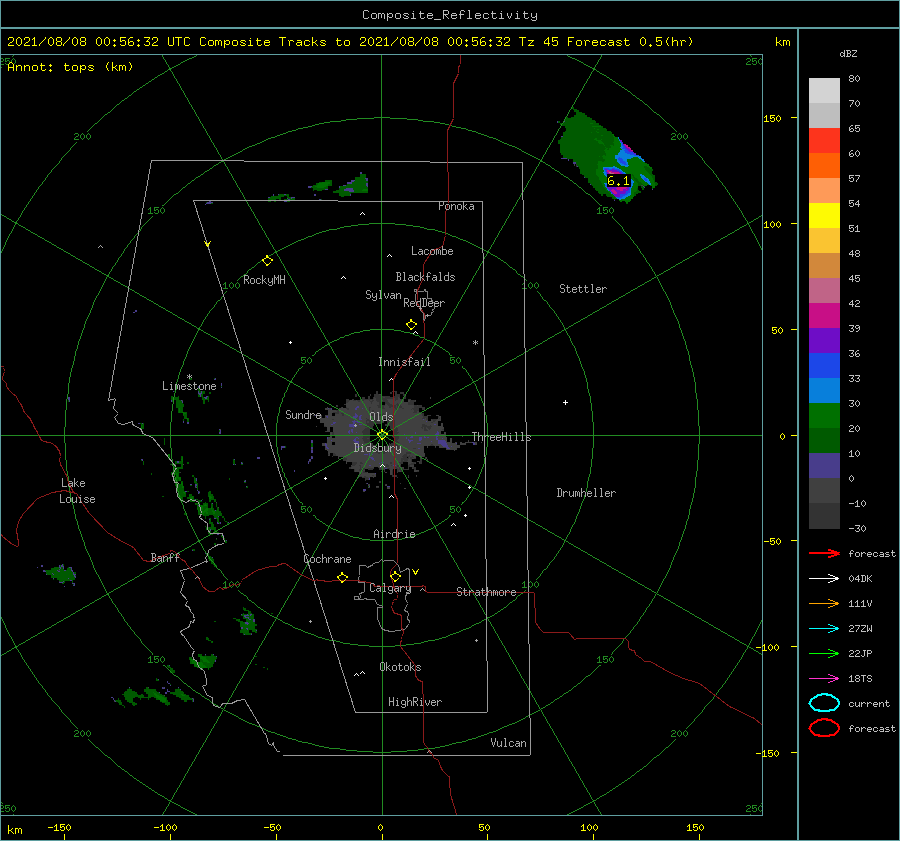Click the red forecast ellipse legend icon
The width and height of the screenshot is (900, 841).
pyautogui.click(x=824, y=728)
